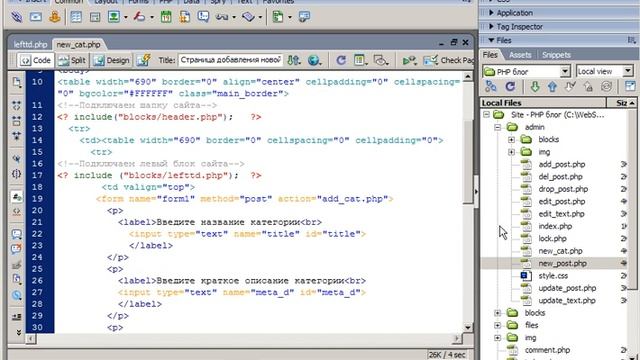This screenshot has height=360, width=640.
Task: Switch to the lefttd.php document tab
Action: pyautogui.click(x=30, y=44)
